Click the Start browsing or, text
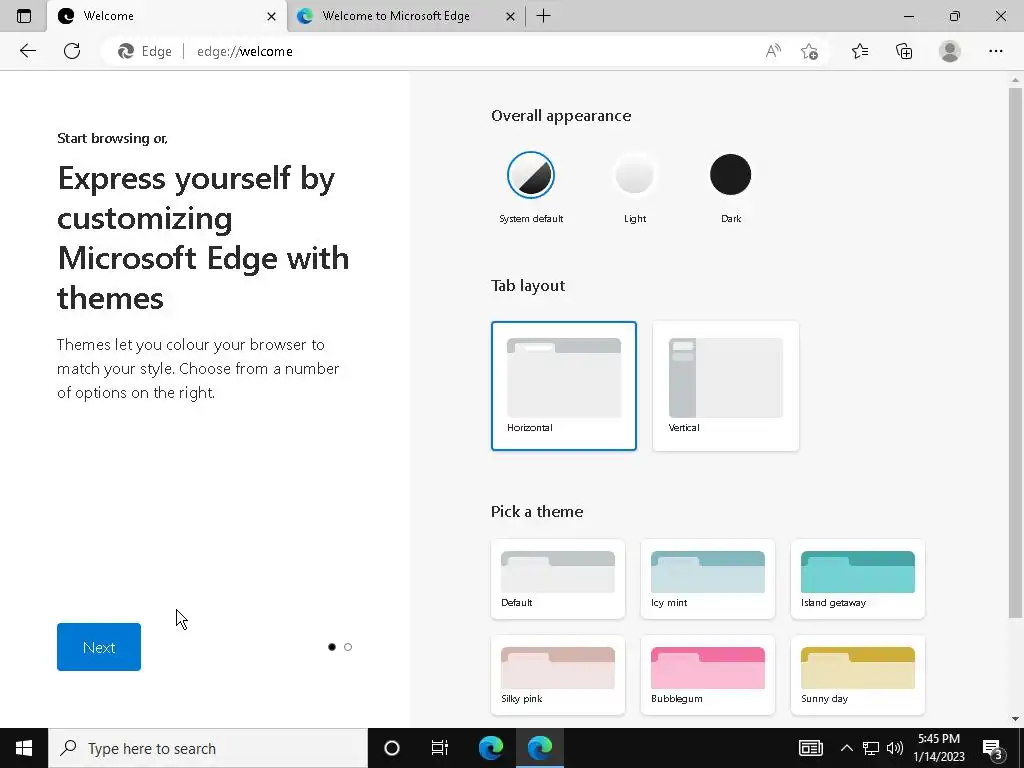 click(x=112, y=138)
